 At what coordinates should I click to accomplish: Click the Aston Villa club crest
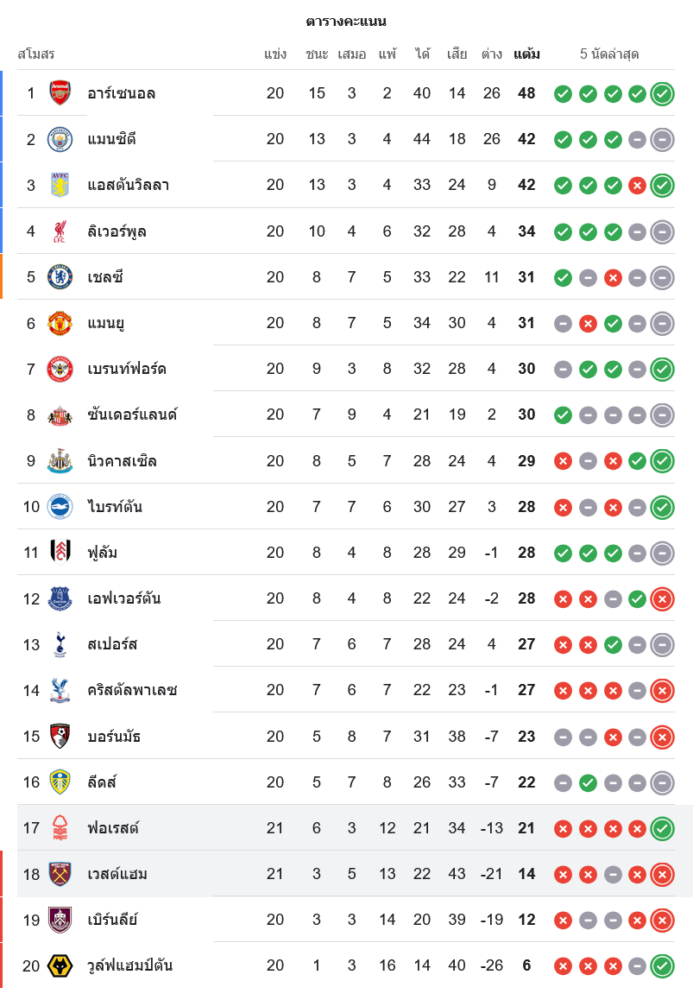tap(60, 185)
